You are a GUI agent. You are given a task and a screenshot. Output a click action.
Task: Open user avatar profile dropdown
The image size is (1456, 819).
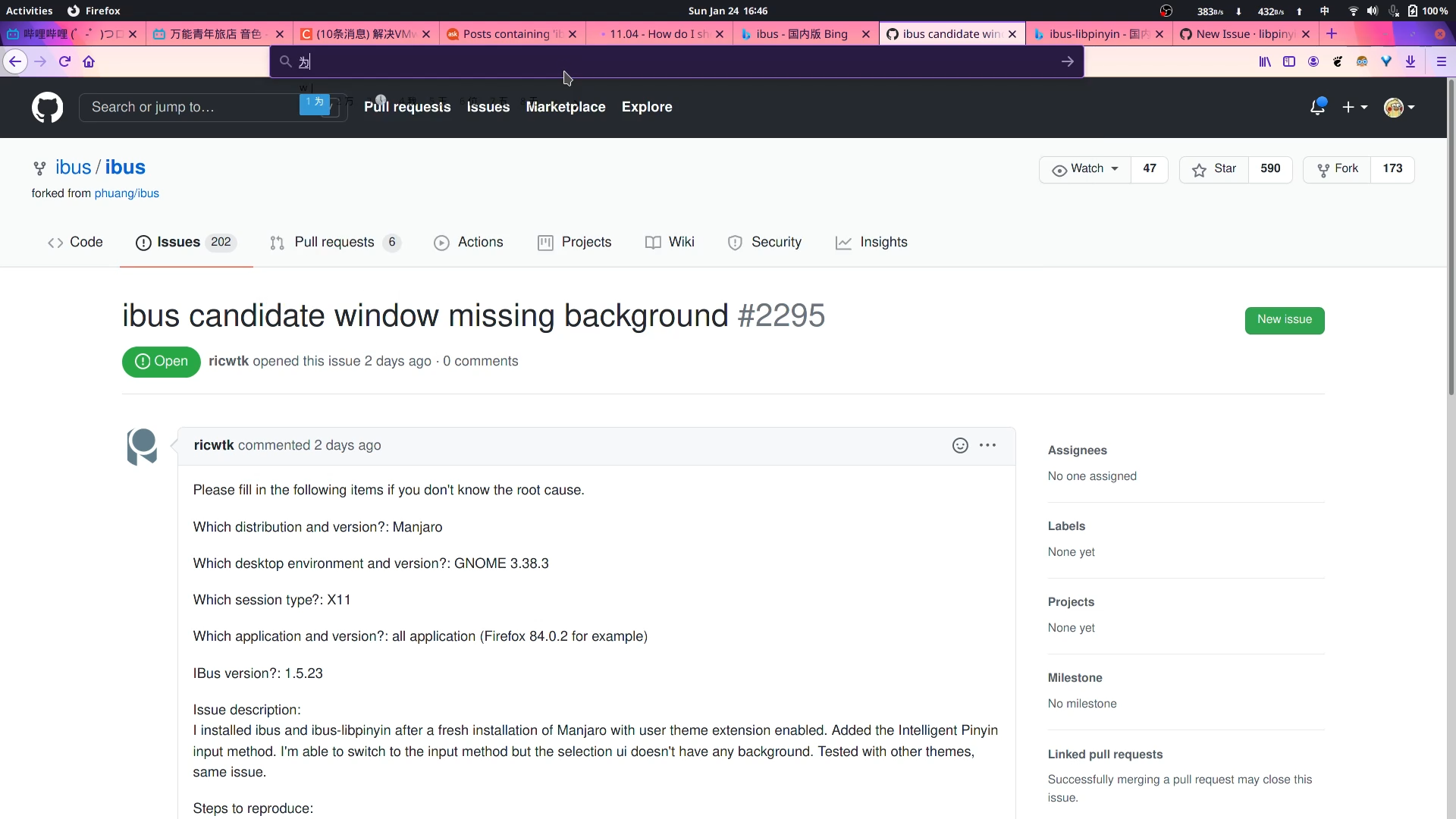(x=1399, y=107)
